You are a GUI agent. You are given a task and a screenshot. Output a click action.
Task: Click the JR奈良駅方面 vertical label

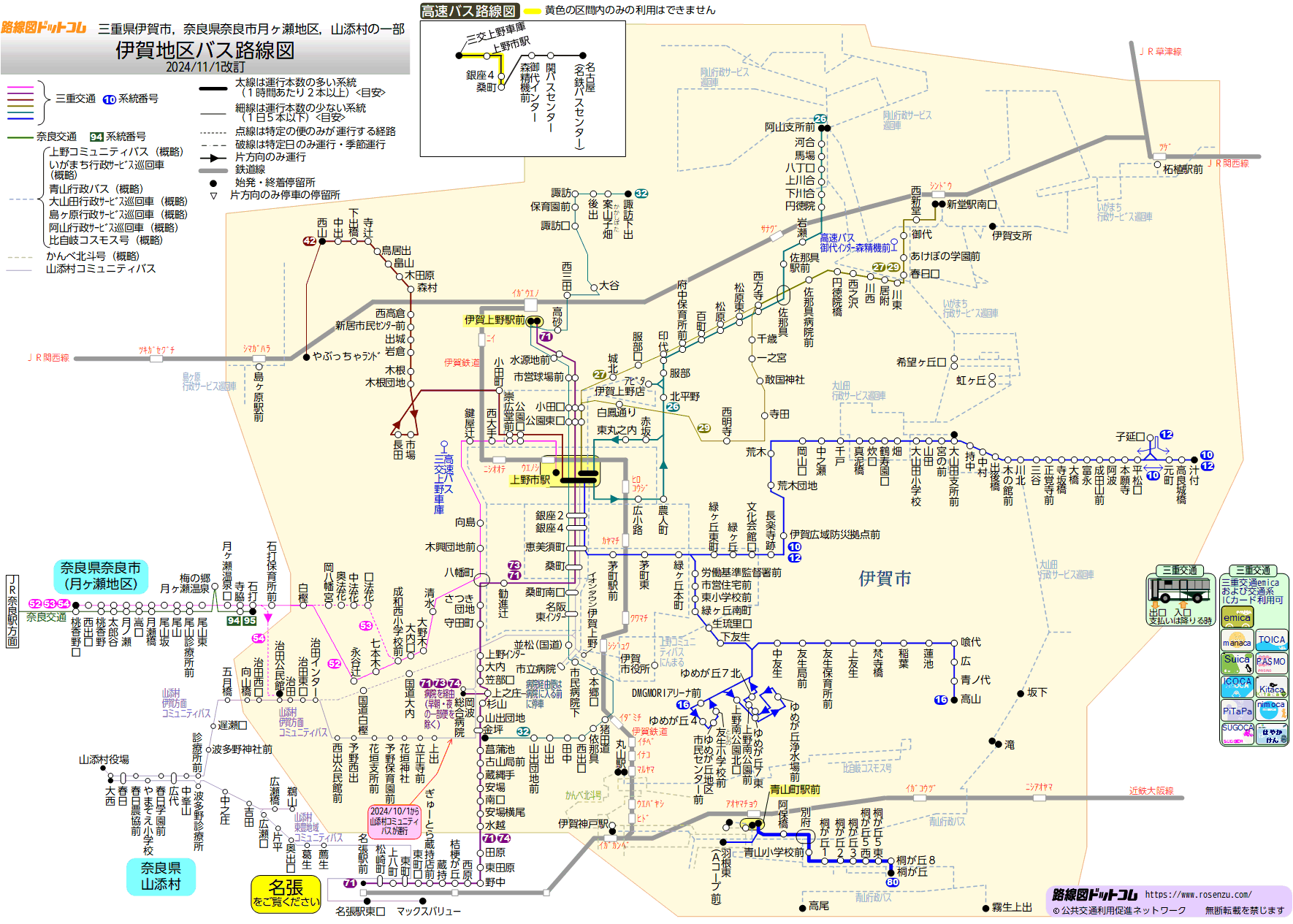click(x=12, y=611)
